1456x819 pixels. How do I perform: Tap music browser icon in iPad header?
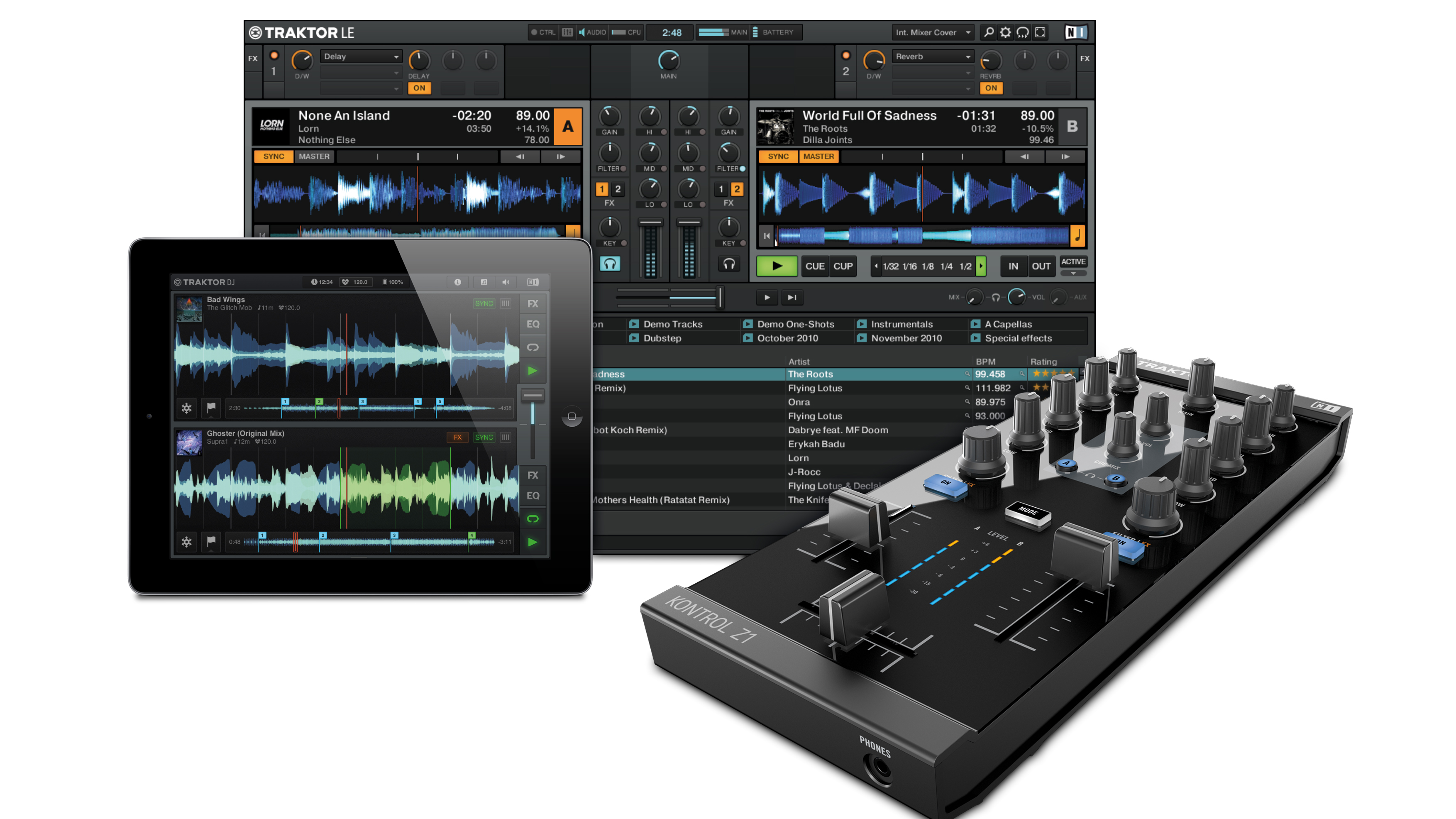(x=484, y=282)
